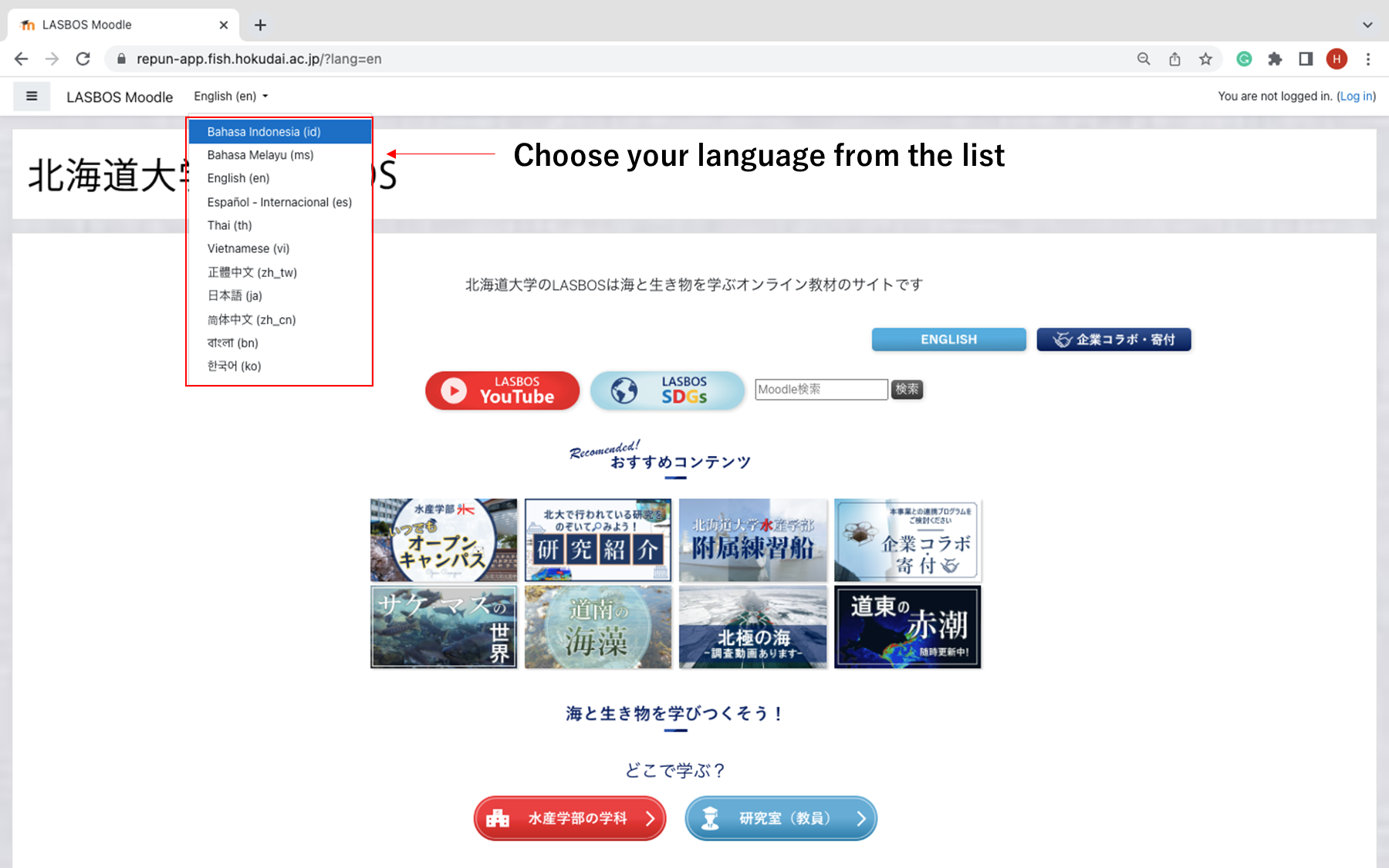This screenshot has width=1389, height=868.
Task: Click the 検索 search button
Action: pyautogui.click(x=907, y=390)
